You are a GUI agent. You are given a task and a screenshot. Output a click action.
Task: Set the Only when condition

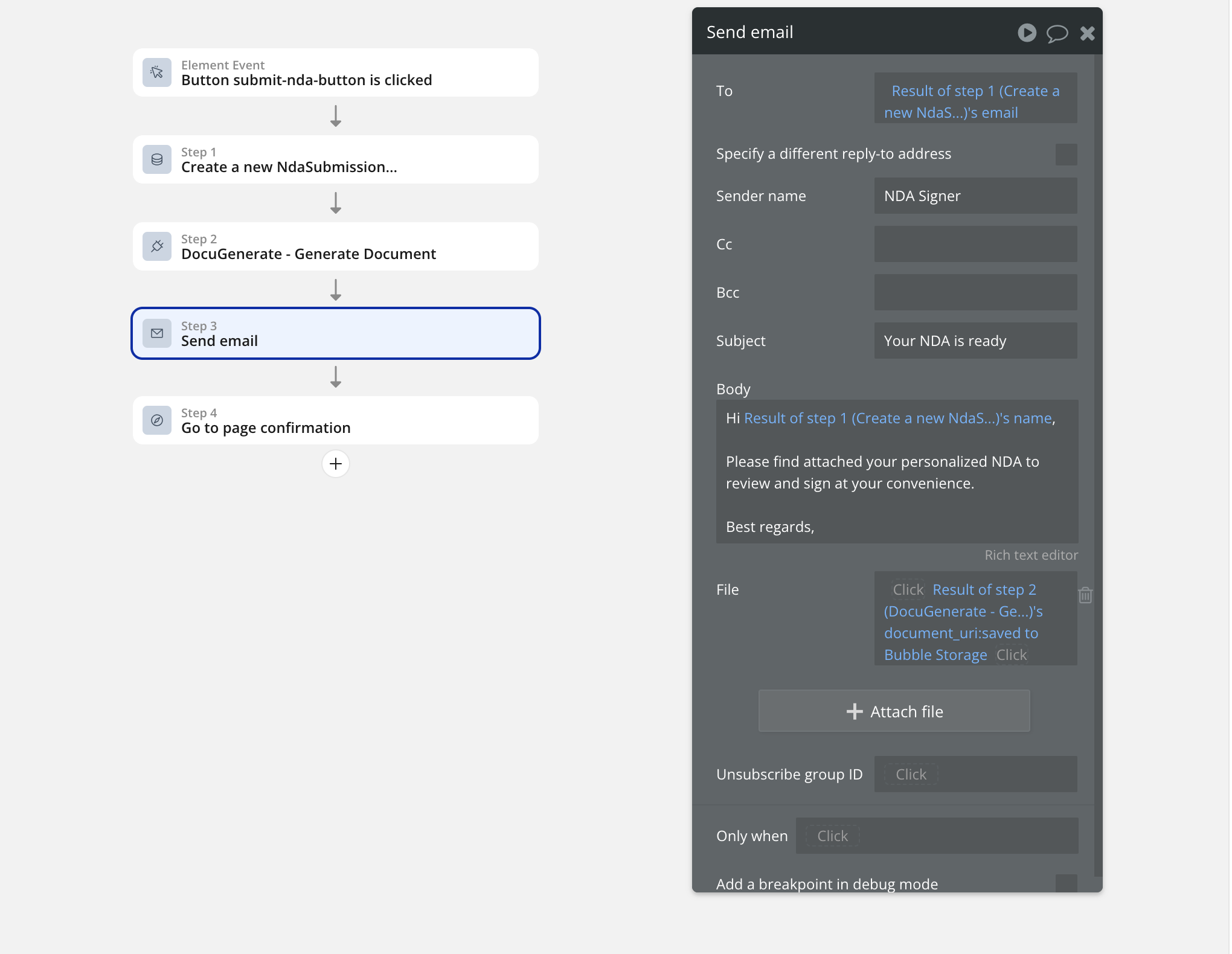[x=937, y=836]
